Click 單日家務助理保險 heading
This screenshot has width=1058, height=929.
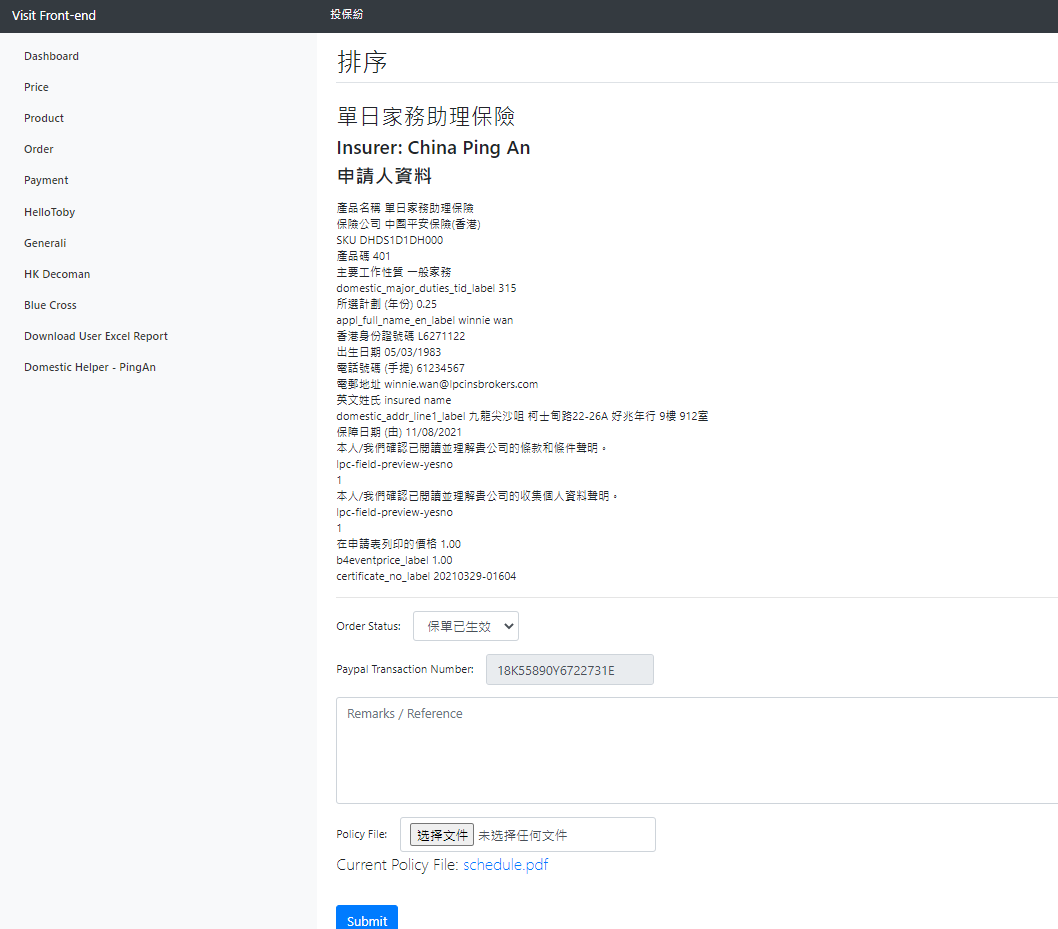tap(426, 117)
